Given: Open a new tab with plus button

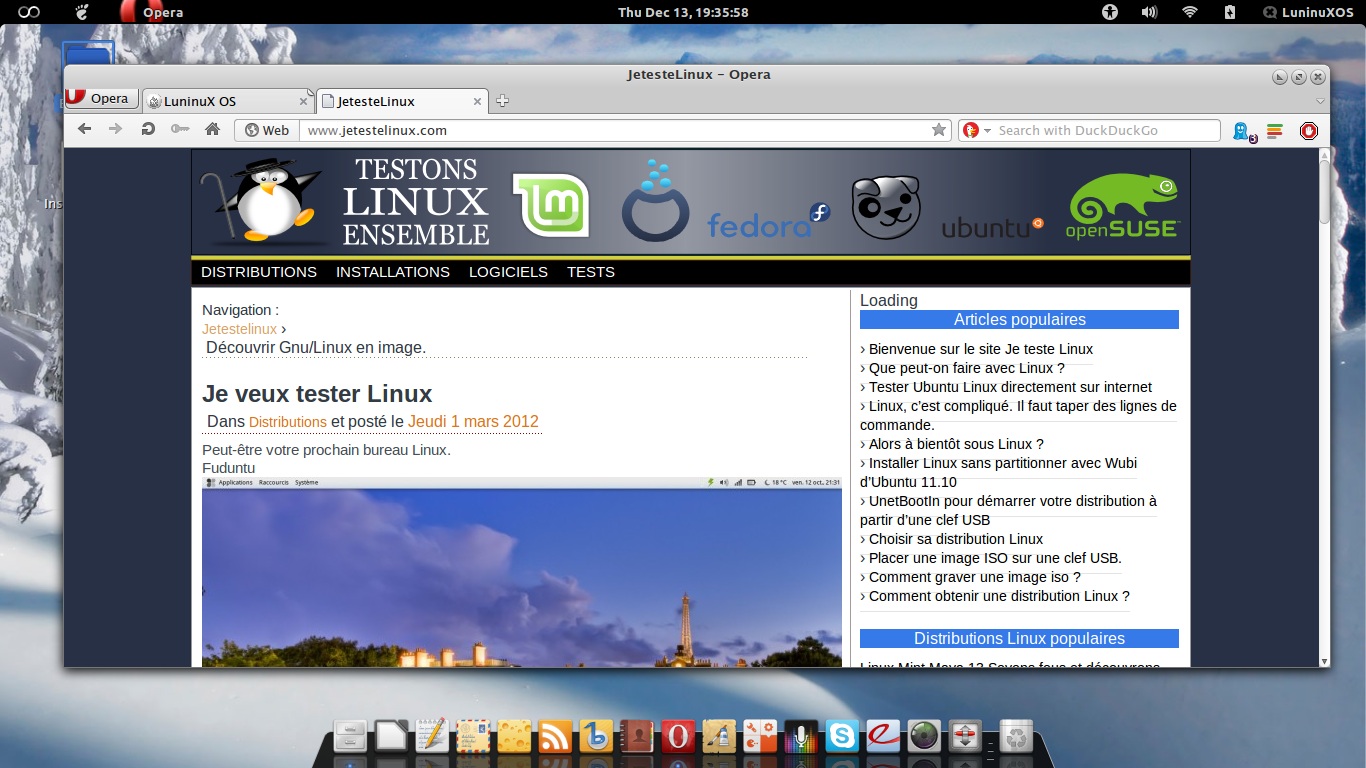Looking at the screenshot, I should click(503, 101).
